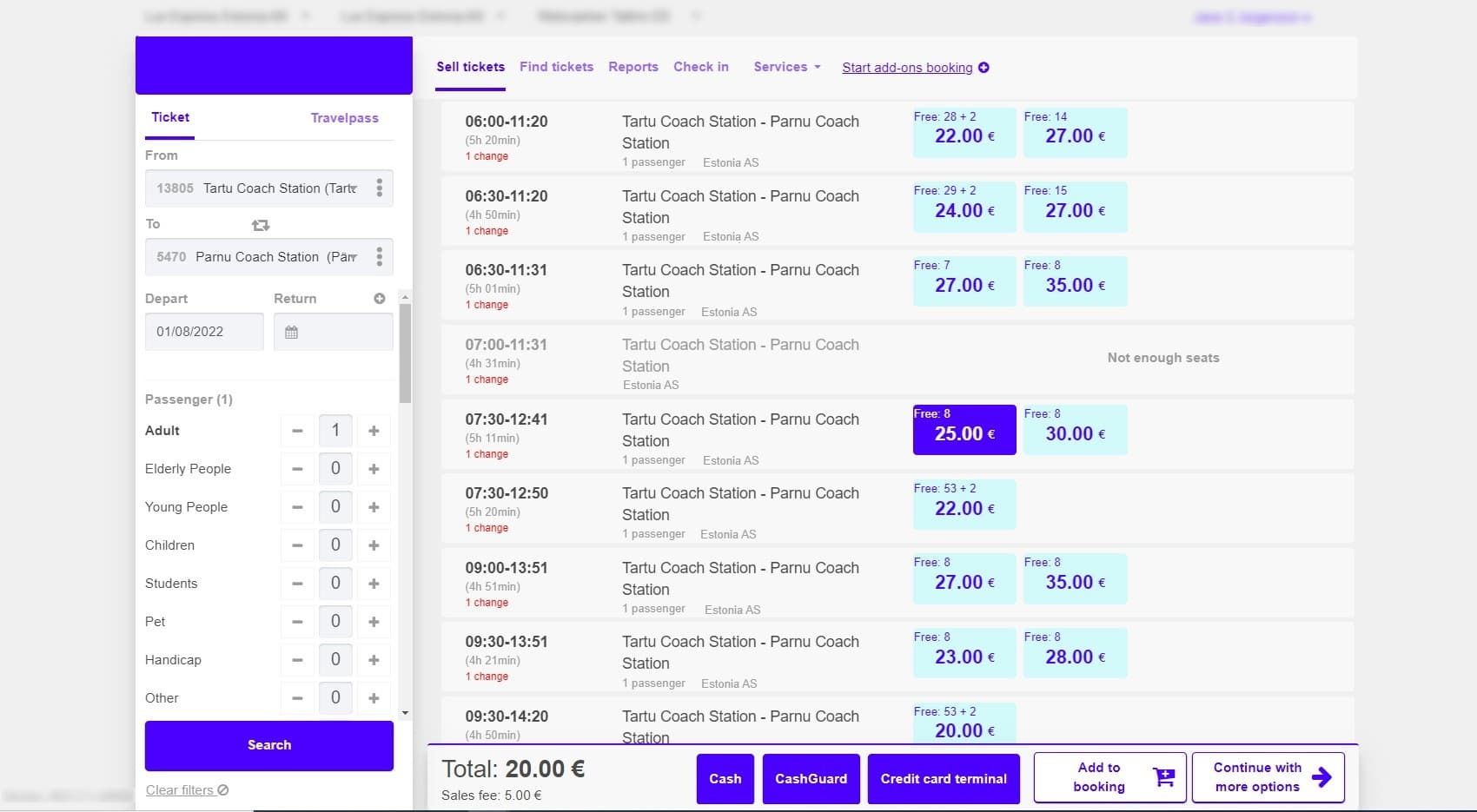Click the cart icon in Add to booking
Image resolution: width=1477 pixels, height=812 pixels.
coord(1163,777)
